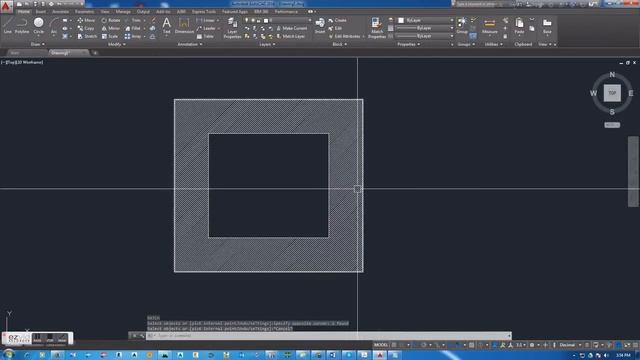The image size is (640, 360).
Task: Expand the Block panel
Action: (x=339, y=44)
